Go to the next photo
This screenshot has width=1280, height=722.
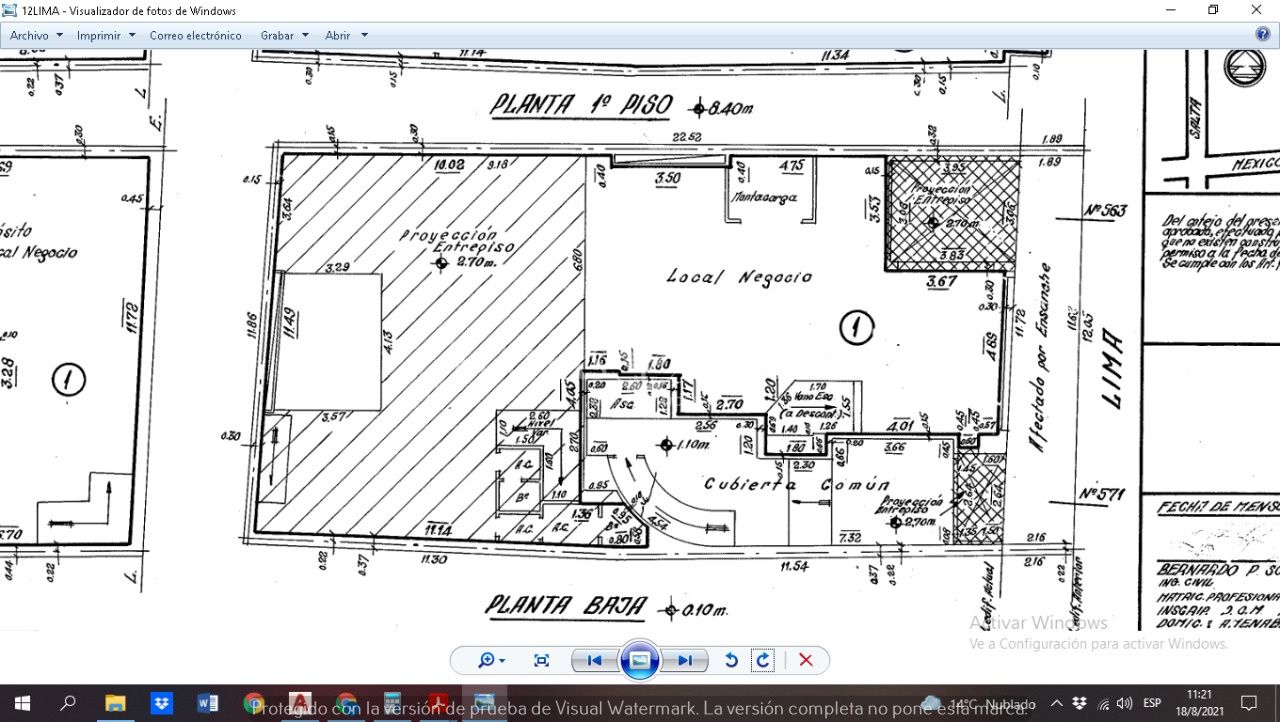tap(686, 660)
